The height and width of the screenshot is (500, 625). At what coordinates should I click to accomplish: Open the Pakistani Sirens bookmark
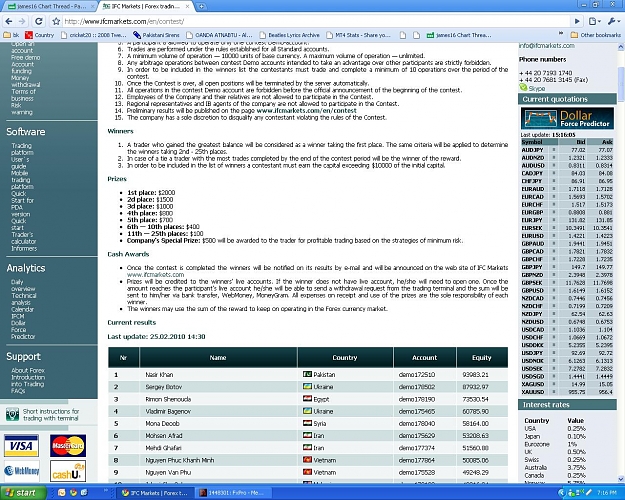[156, 35]
